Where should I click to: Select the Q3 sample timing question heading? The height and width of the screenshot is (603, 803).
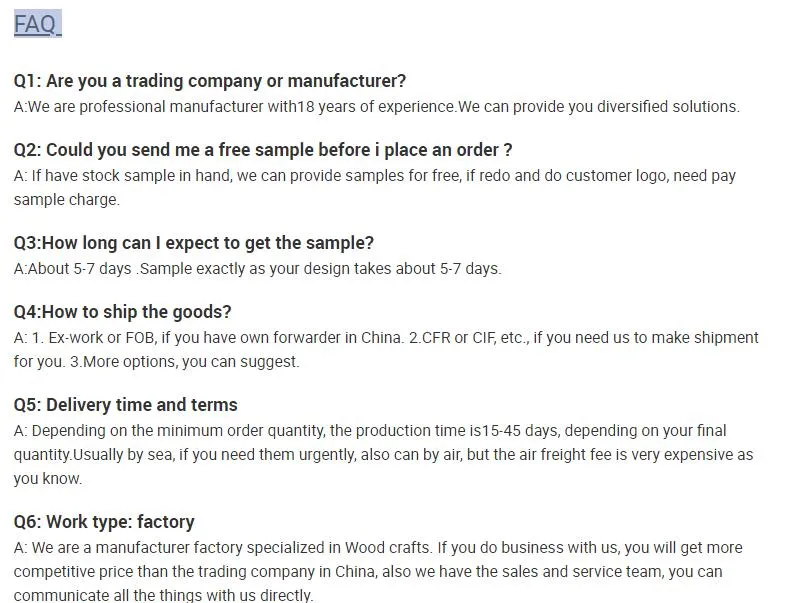point(194,243)
